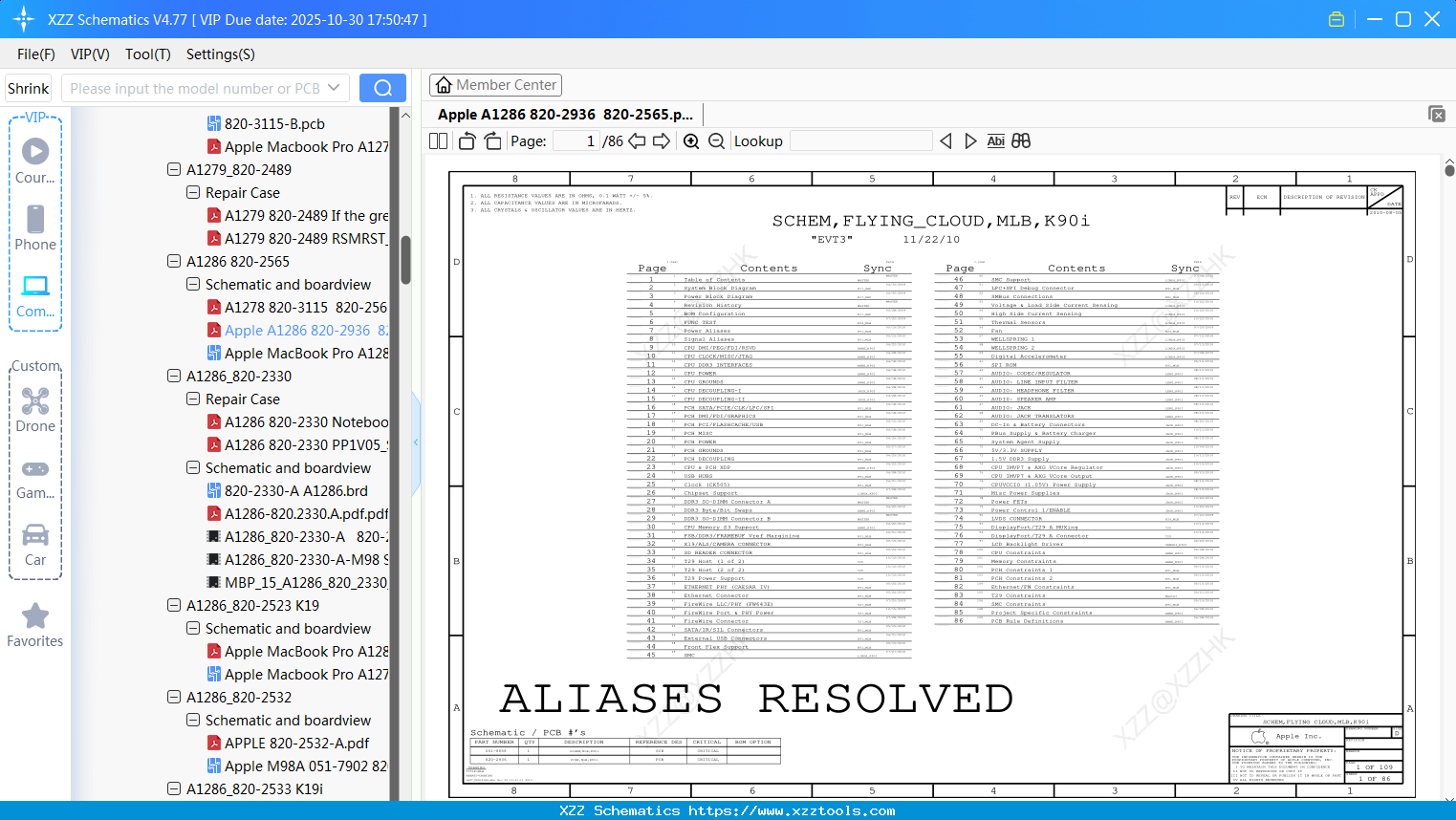
Task: Open APPLE 820-2532-A.pdf file
Action: pyautogui.click(x=288, y=743)
